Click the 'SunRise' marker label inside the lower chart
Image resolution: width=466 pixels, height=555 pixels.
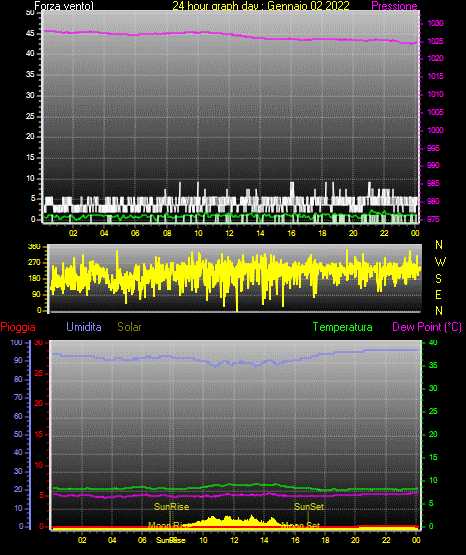pos(172,507)
